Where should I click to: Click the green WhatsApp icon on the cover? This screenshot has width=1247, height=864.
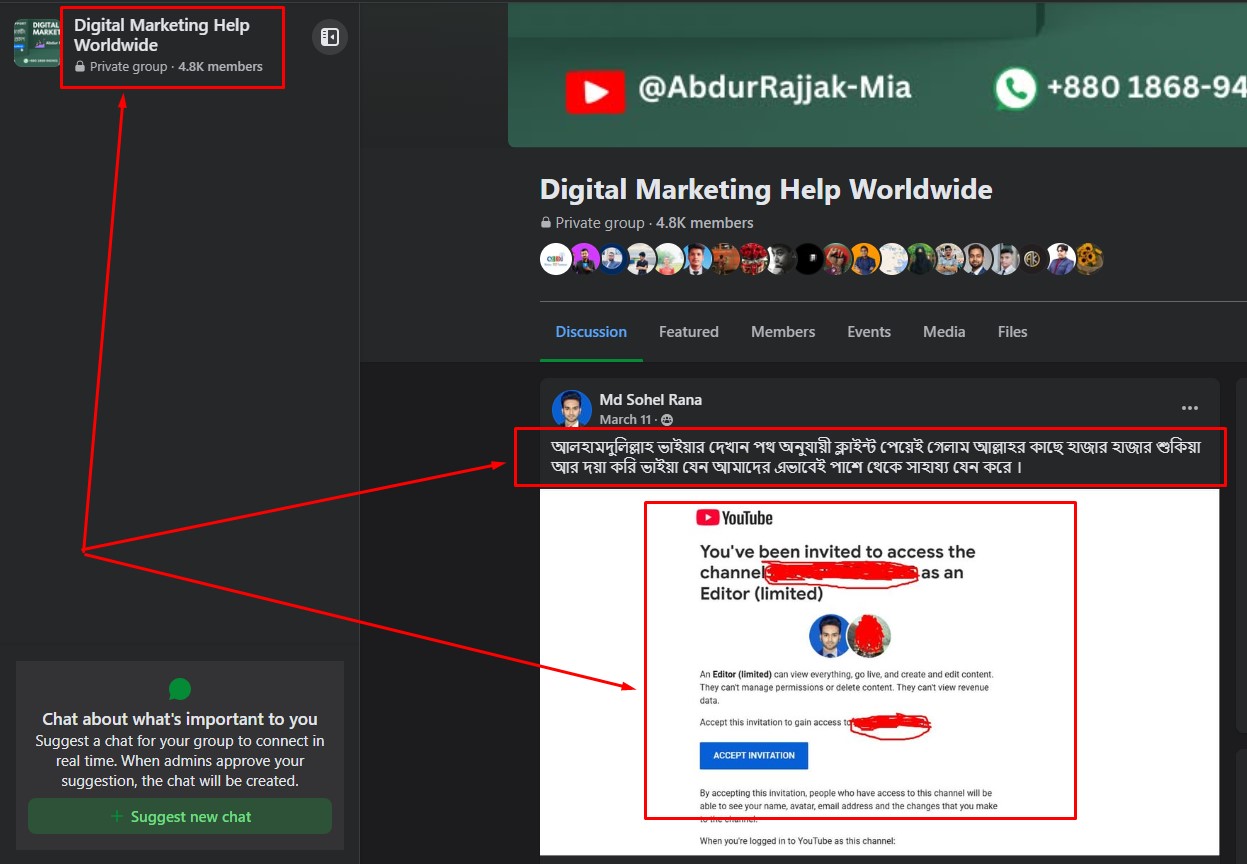1015,89
